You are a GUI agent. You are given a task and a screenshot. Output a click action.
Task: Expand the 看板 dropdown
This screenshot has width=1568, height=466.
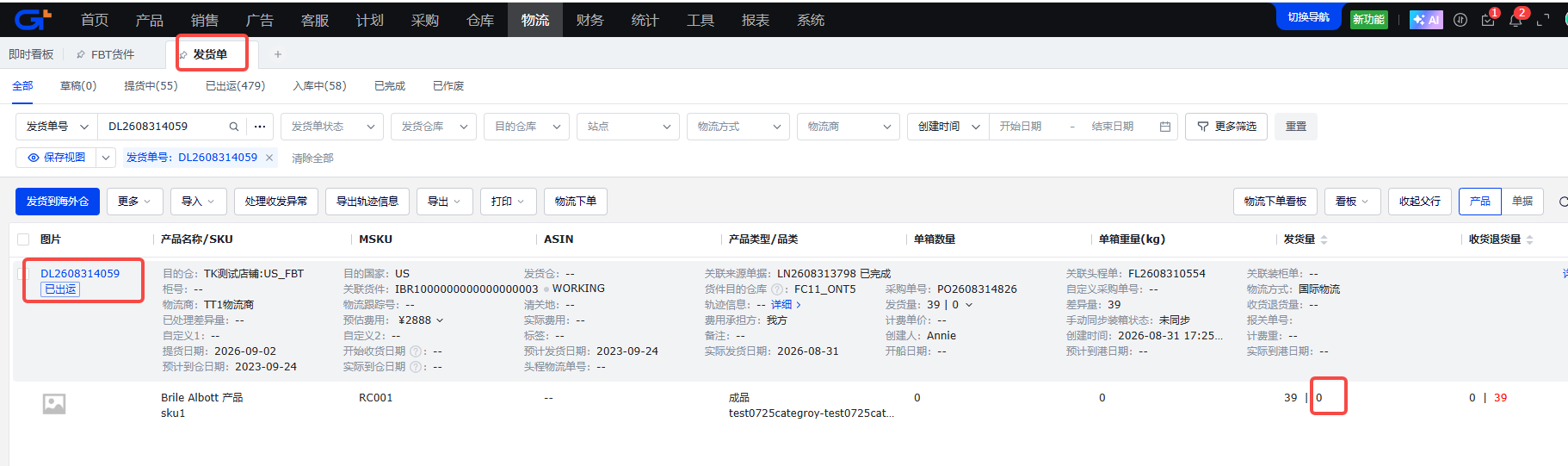[1353, 202]
